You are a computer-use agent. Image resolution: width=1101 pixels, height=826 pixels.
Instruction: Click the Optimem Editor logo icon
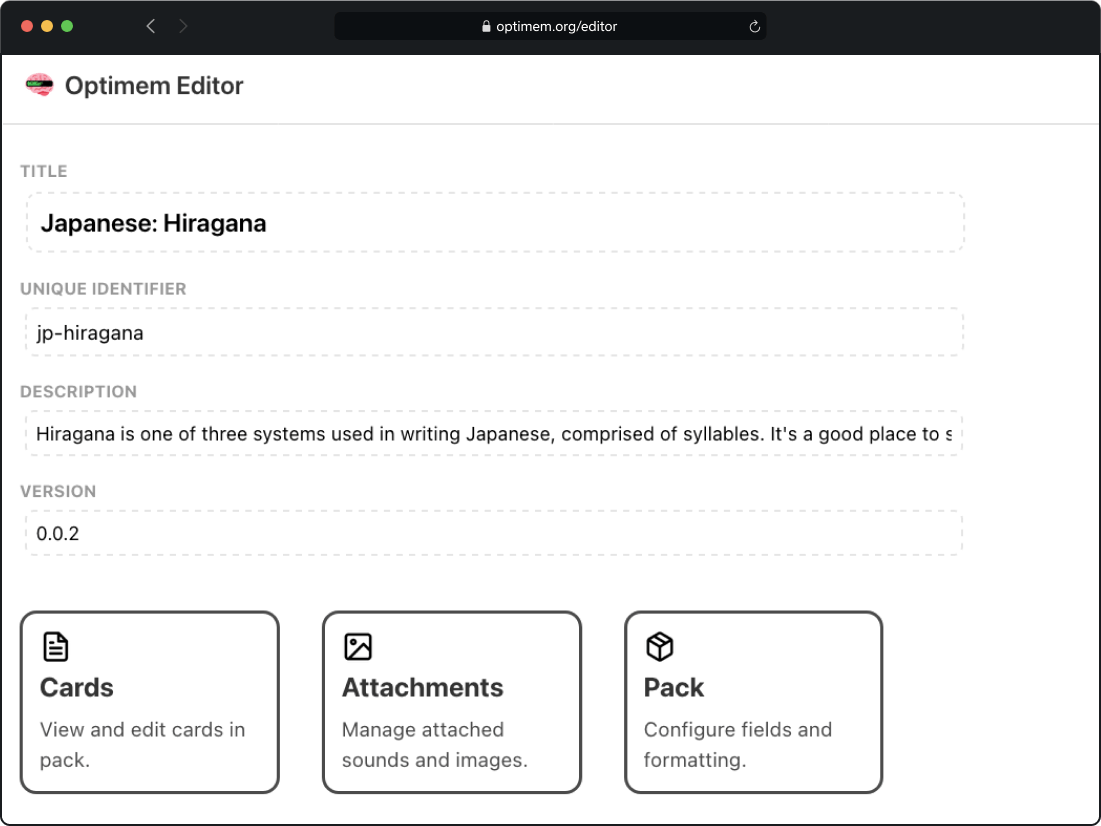38,86
